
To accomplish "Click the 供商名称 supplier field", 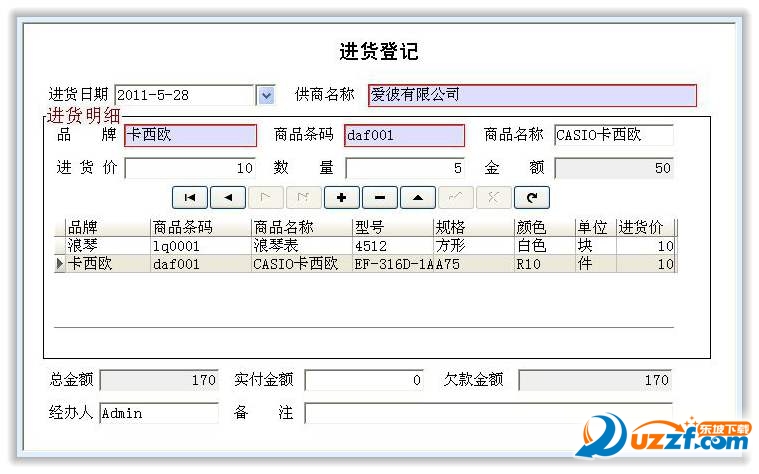I will pos(532,95).
